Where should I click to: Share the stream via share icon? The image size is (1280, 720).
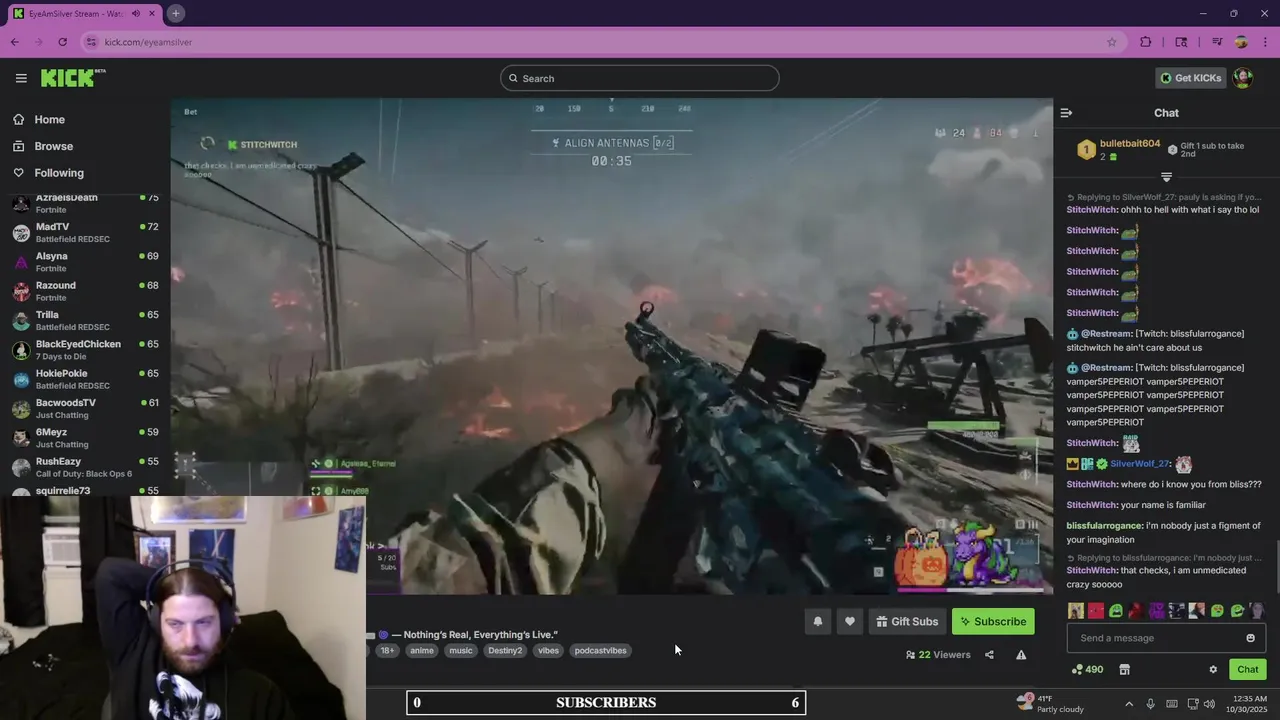coord(989,655)
